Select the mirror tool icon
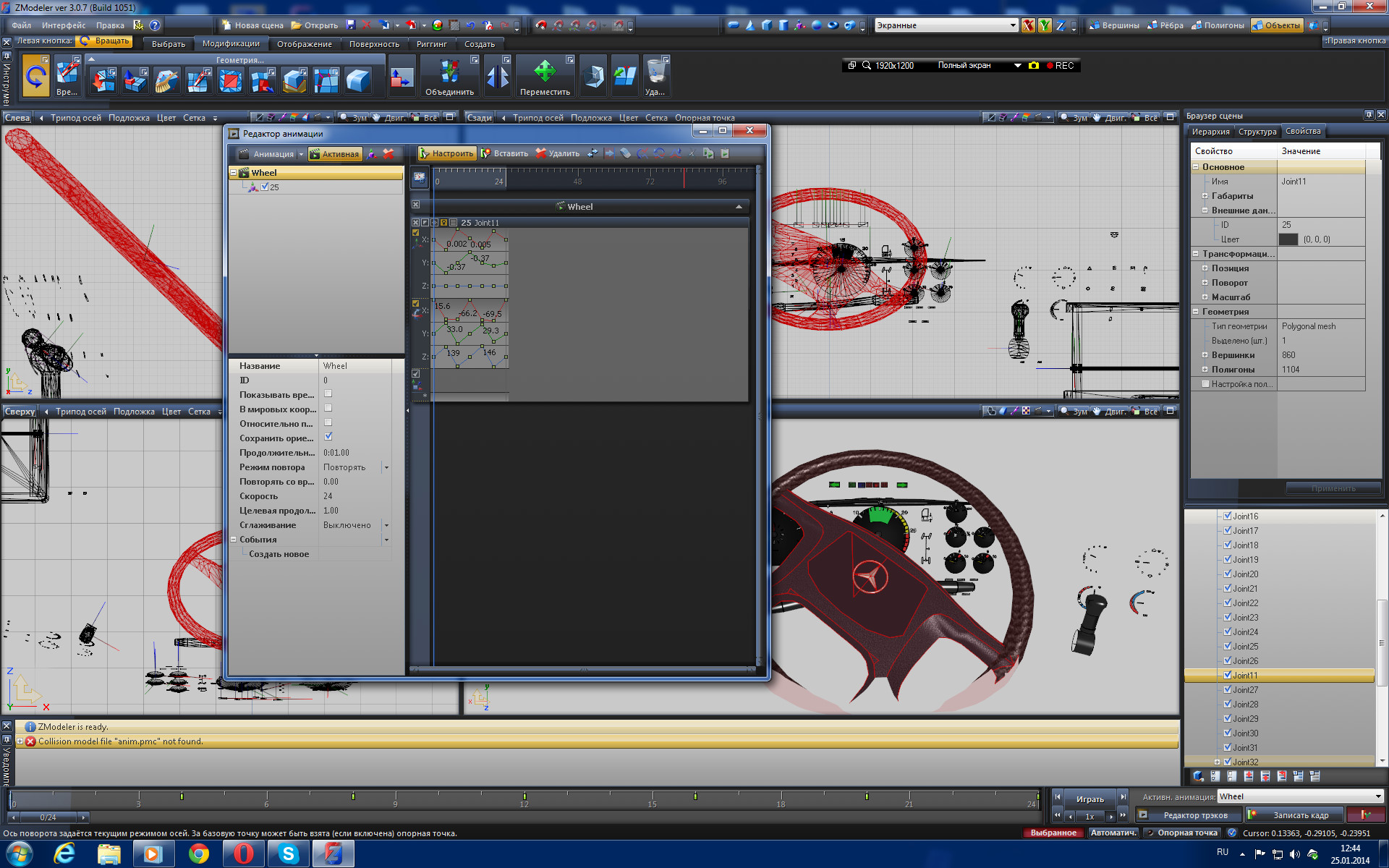This screenshot has width=1389, height=868. coord(497,76)
